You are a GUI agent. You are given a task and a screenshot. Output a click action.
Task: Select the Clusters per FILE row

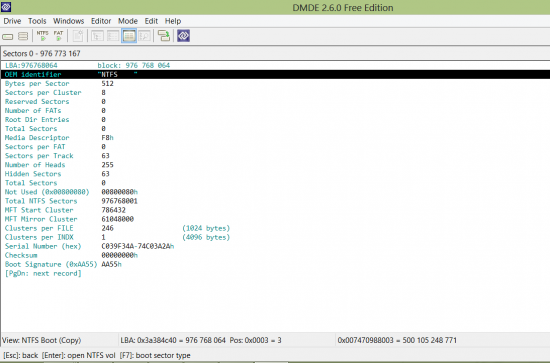pyautogui.click(x=275, y=228)
